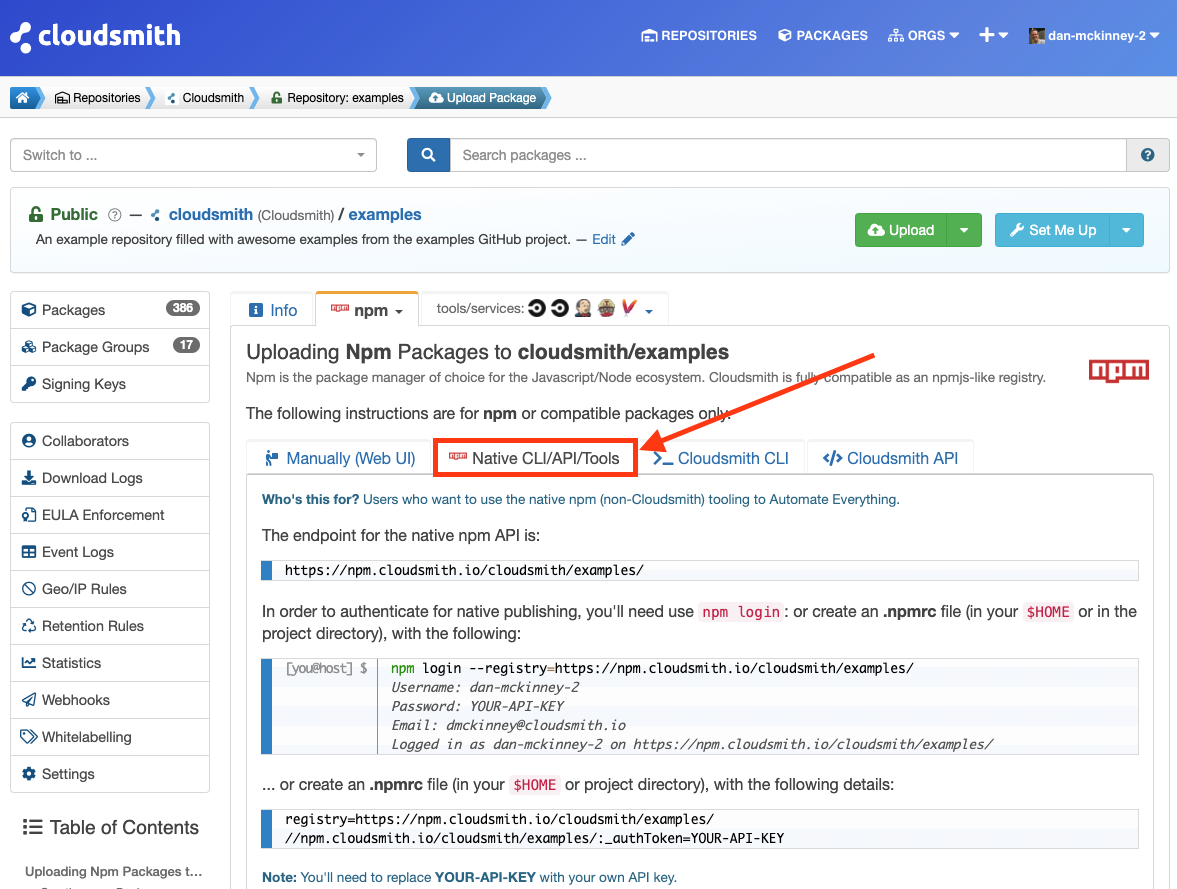The height and width of the screenshot is (889, 1177).
Task: Open the npm format tab dropdown
Action: tap(367, 310)
